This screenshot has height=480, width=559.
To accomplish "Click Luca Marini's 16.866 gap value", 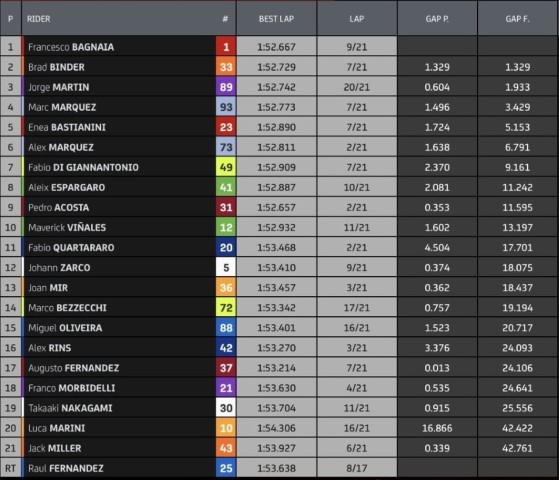I will (437, 428).
